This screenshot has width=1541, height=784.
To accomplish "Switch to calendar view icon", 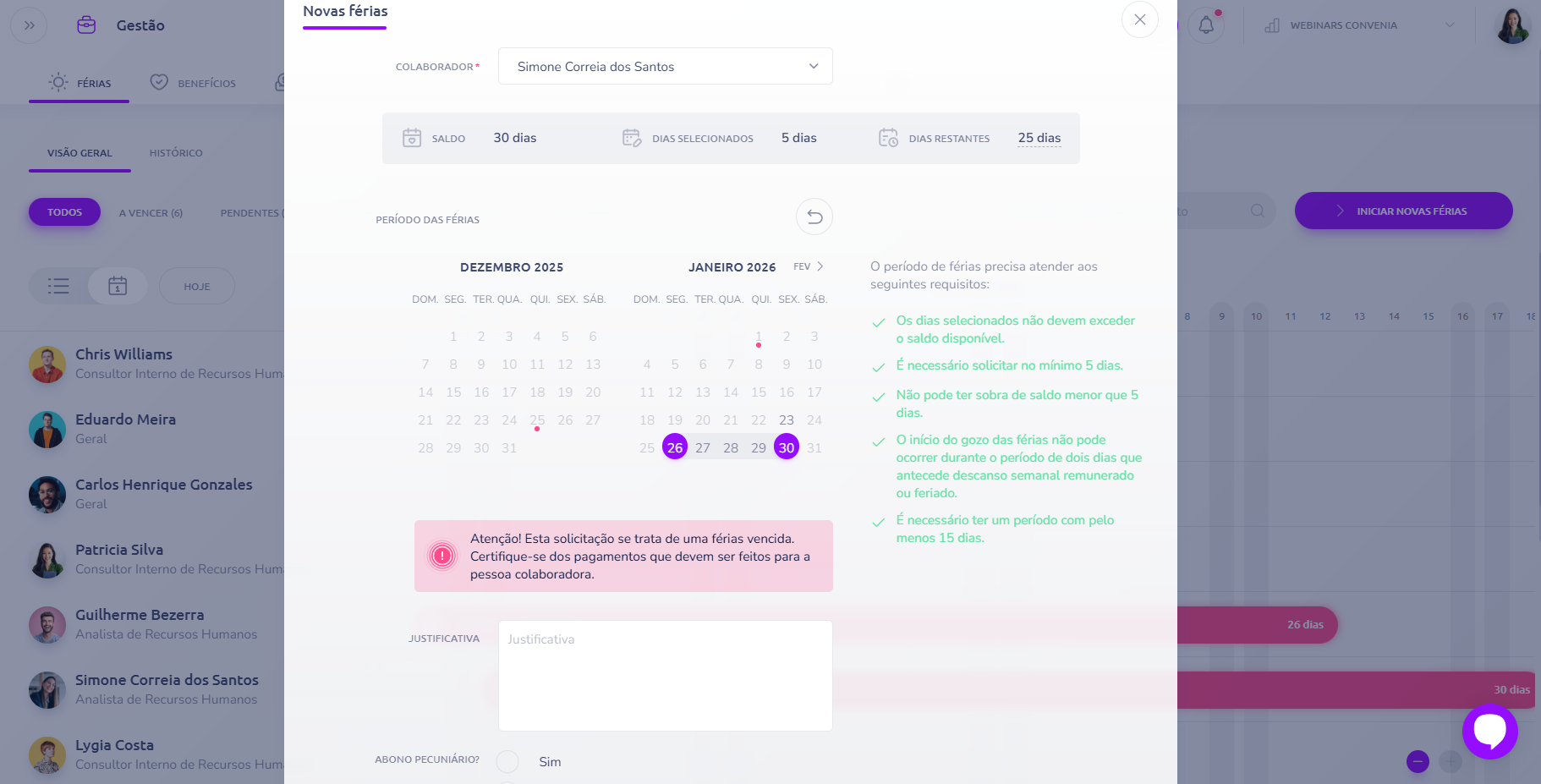I will [118, 286].
